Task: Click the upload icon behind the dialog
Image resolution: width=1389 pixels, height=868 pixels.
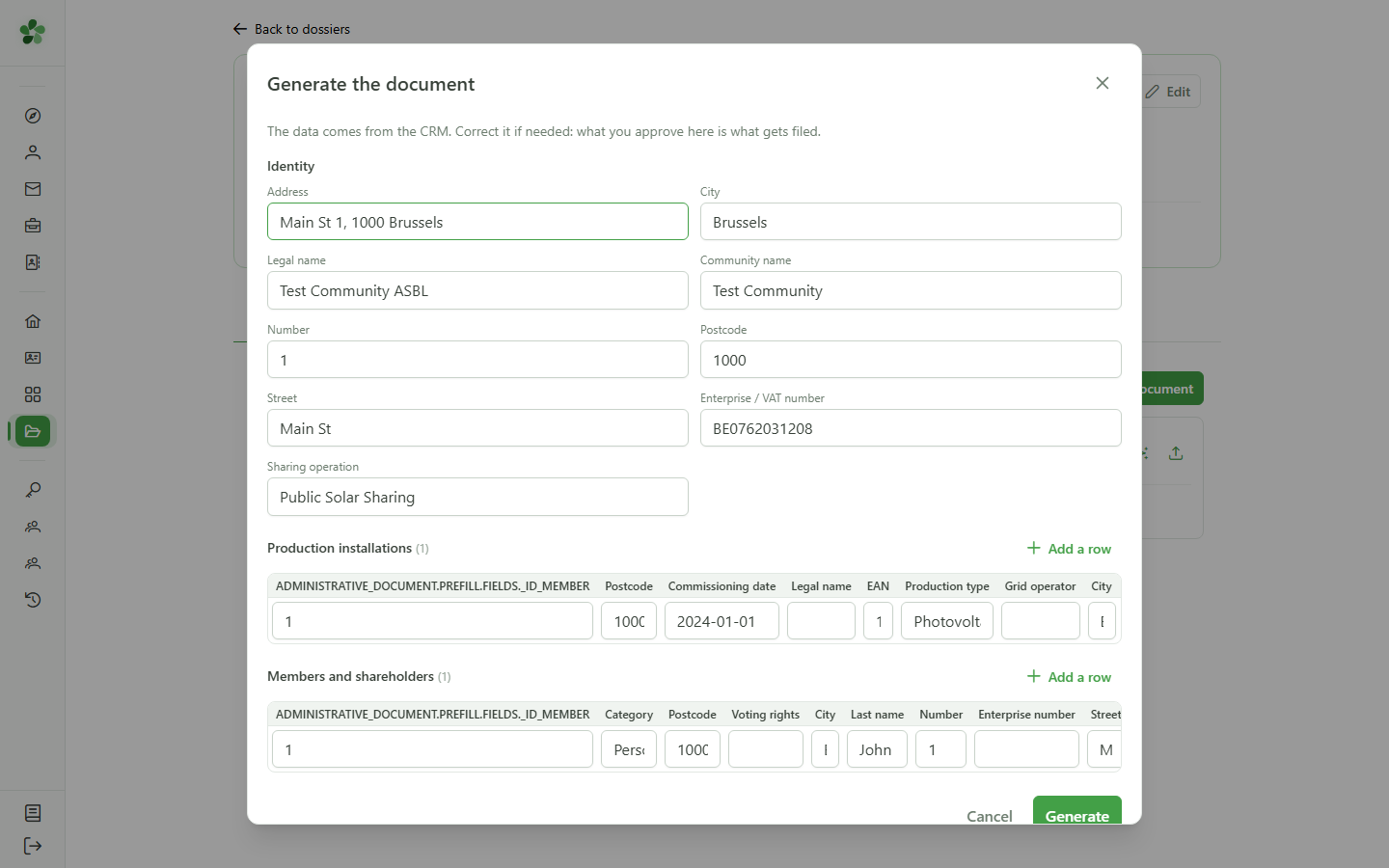Action: 1176,453
